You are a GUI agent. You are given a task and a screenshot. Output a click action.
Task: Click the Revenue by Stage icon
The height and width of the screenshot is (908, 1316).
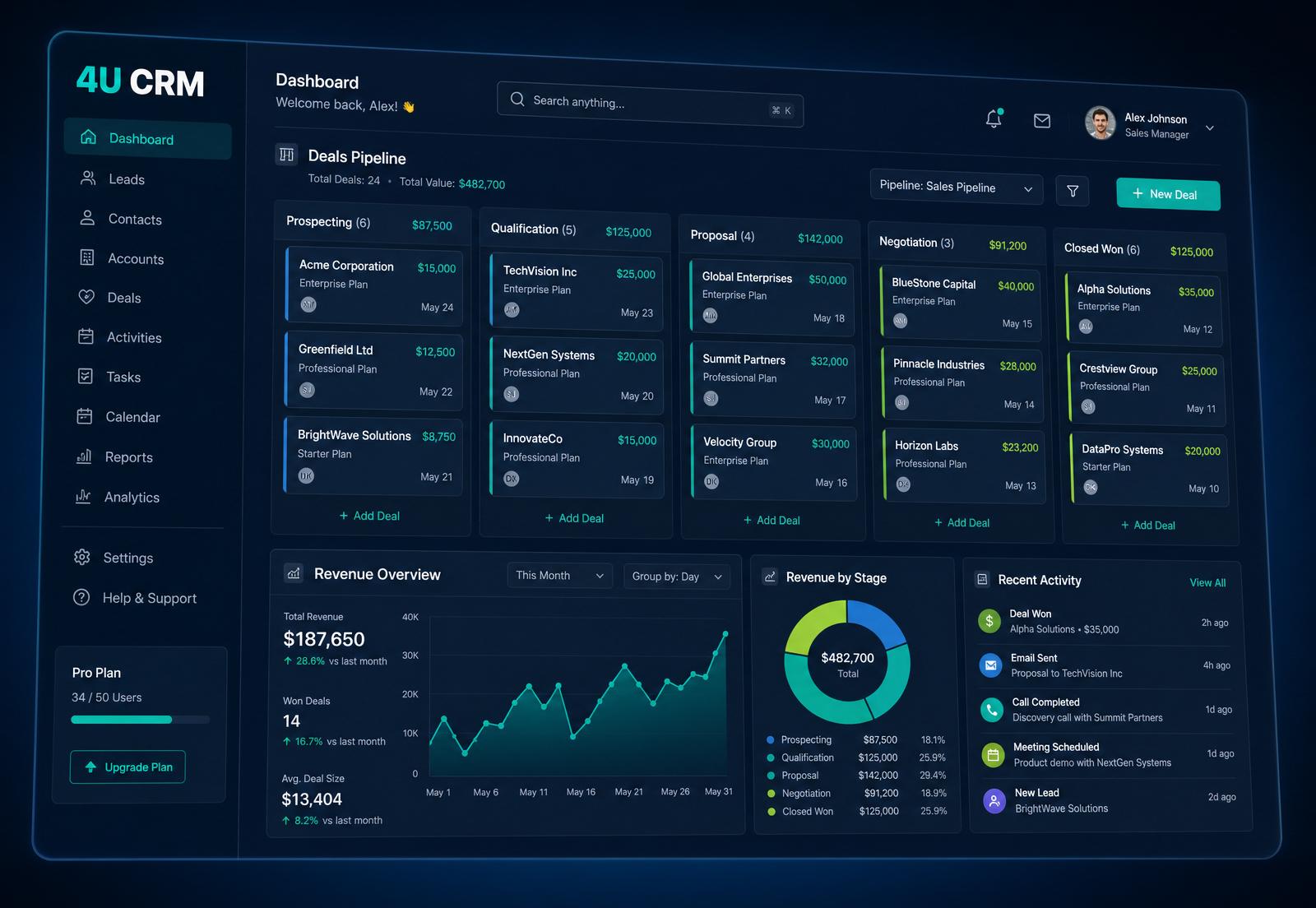tap(770, 577)
